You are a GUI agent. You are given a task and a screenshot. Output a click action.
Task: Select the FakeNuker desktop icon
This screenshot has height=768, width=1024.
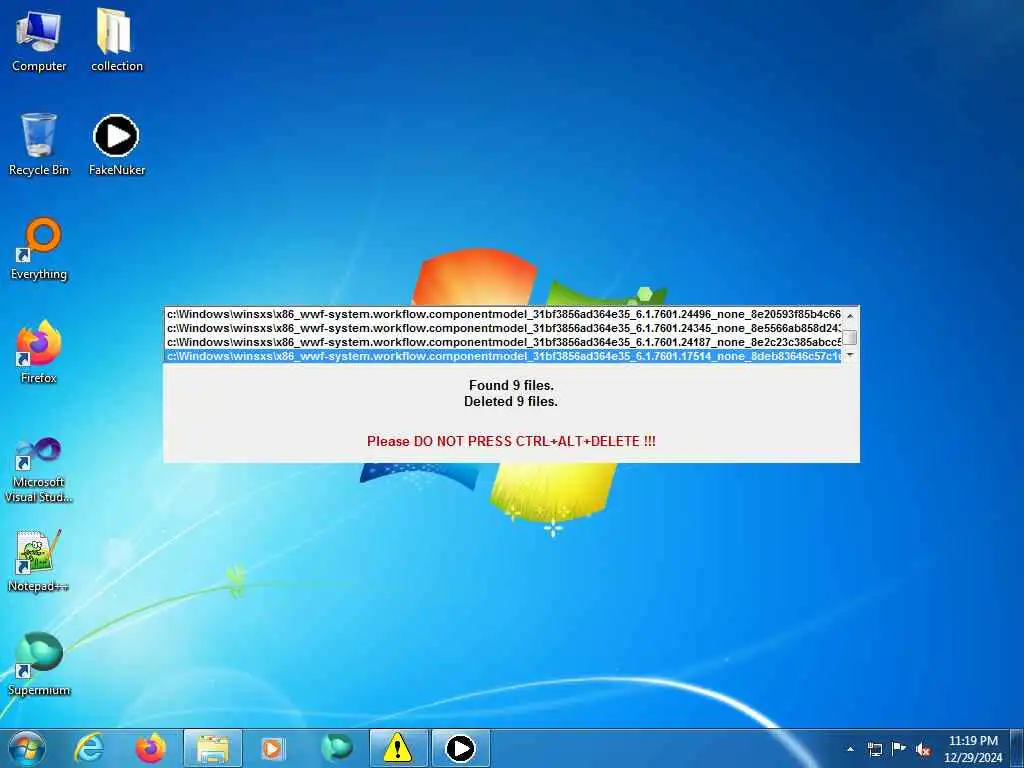116,144
